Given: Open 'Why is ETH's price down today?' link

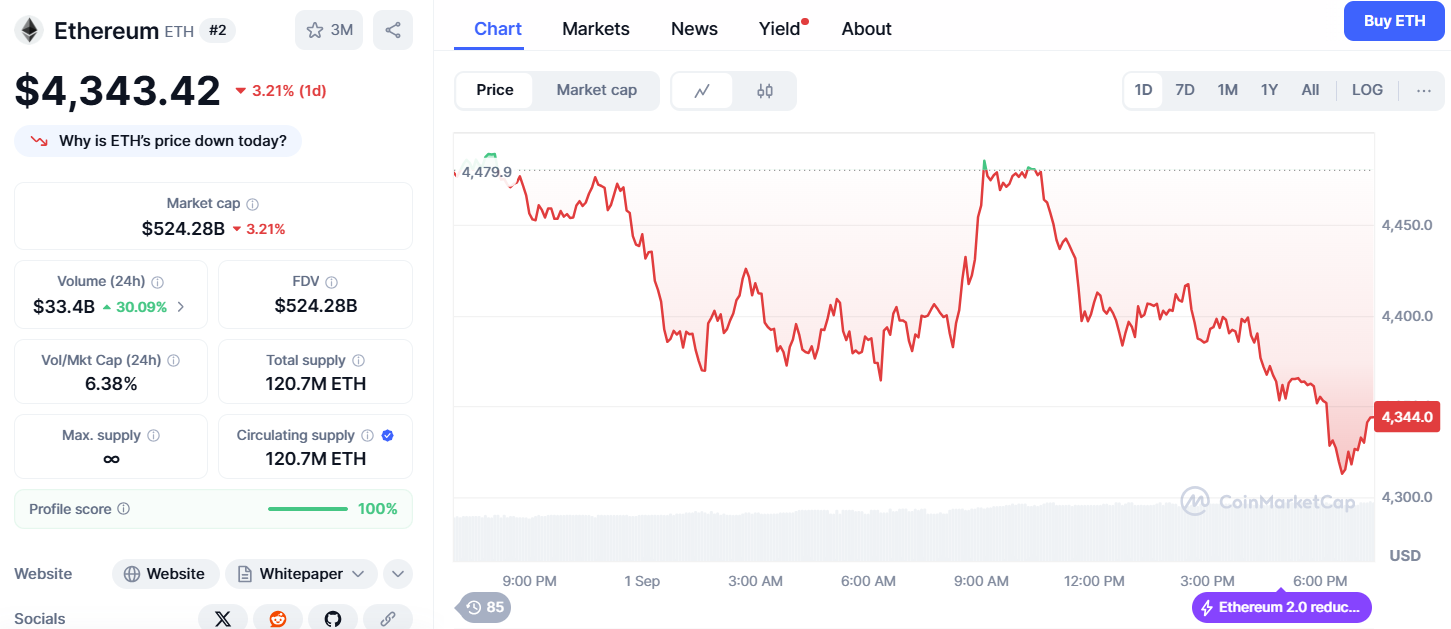Looking at the screenshot, I should (157, 140).
